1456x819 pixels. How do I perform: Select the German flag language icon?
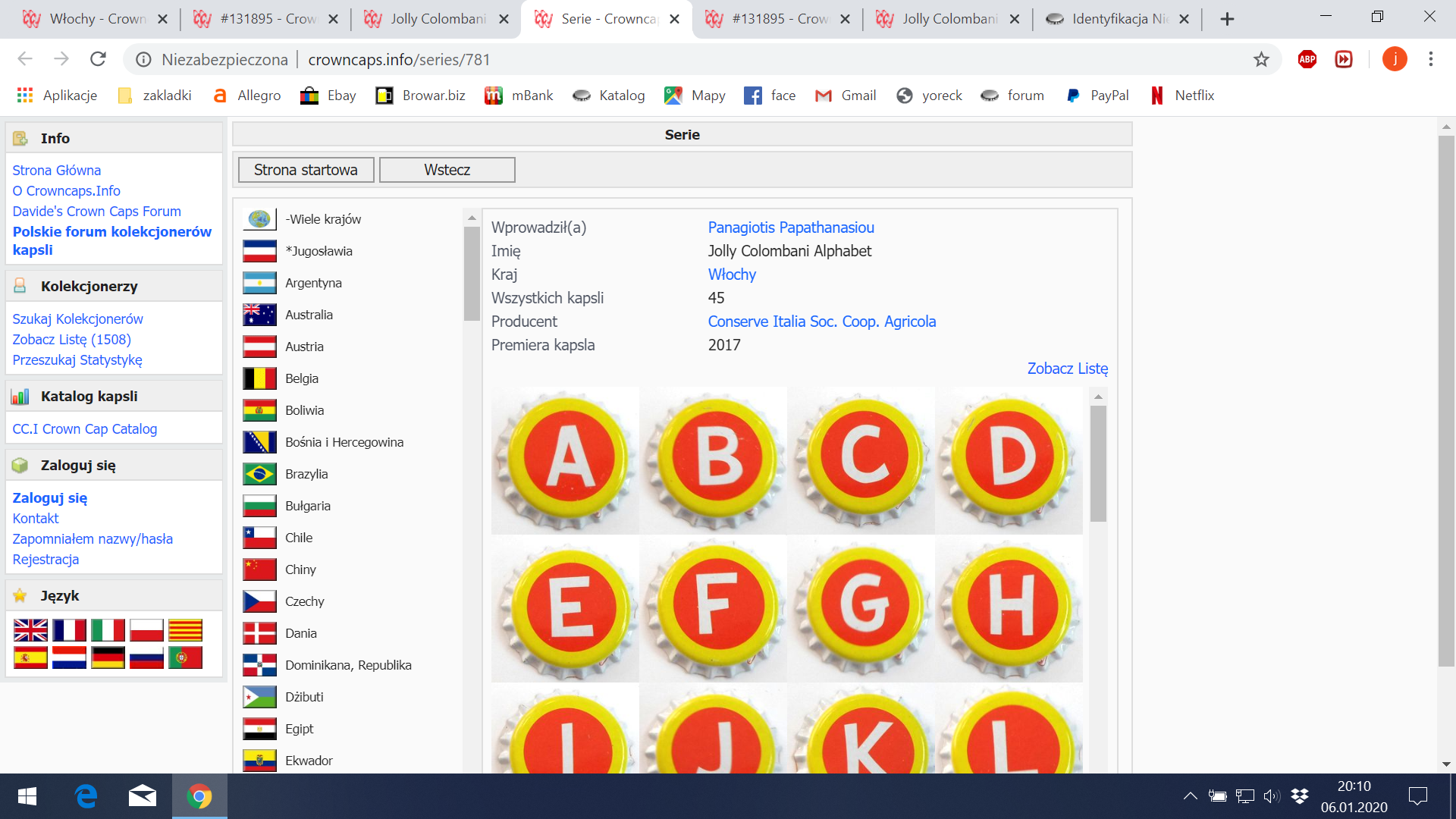pyautogui.click(x=108, y=657)
